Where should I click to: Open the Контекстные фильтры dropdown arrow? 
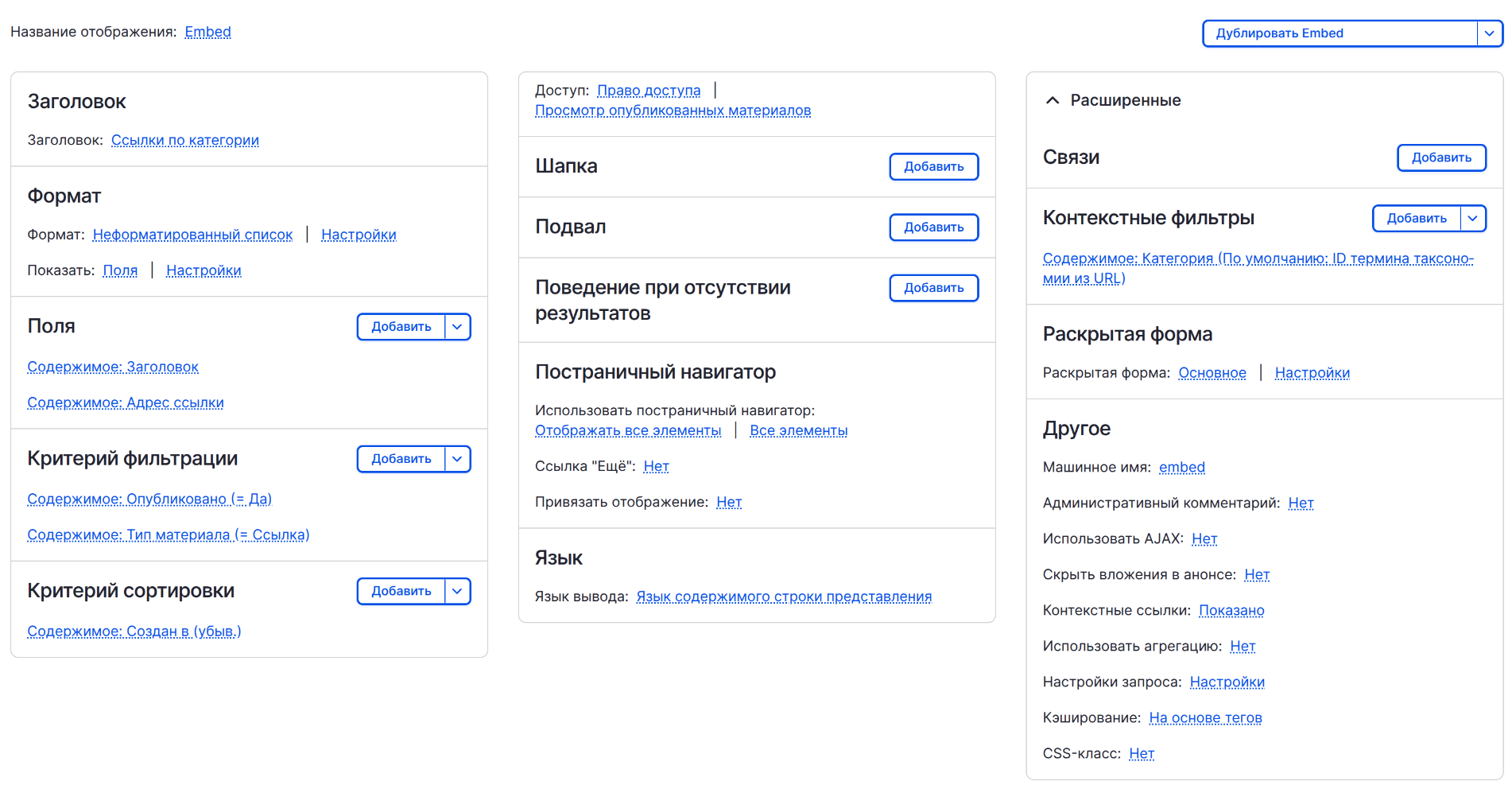pos(1472,219)
